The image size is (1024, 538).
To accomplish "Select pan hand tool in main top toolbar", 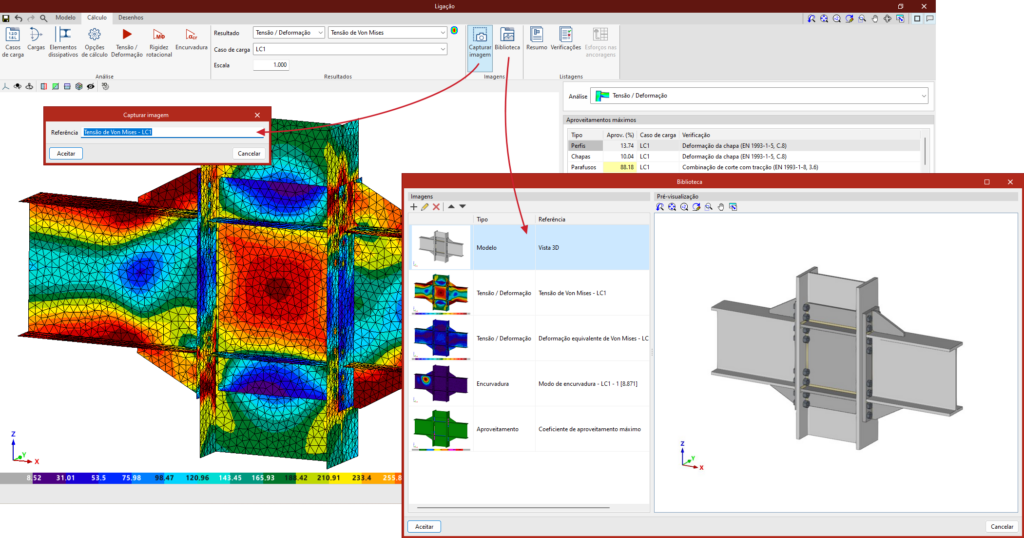I will pyautogui.click(x=875, y=19).
